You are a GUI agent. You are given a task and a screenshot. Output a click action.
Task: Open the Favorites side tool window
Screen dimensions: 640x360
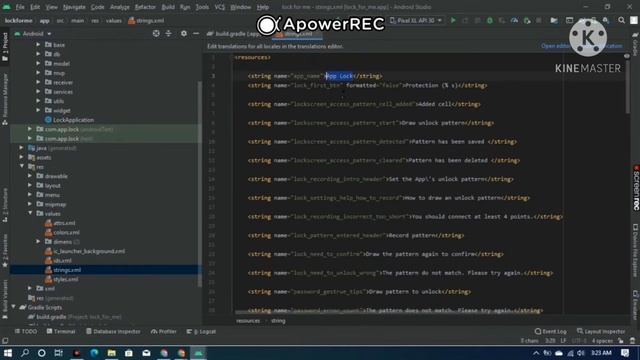coord(5,250)
